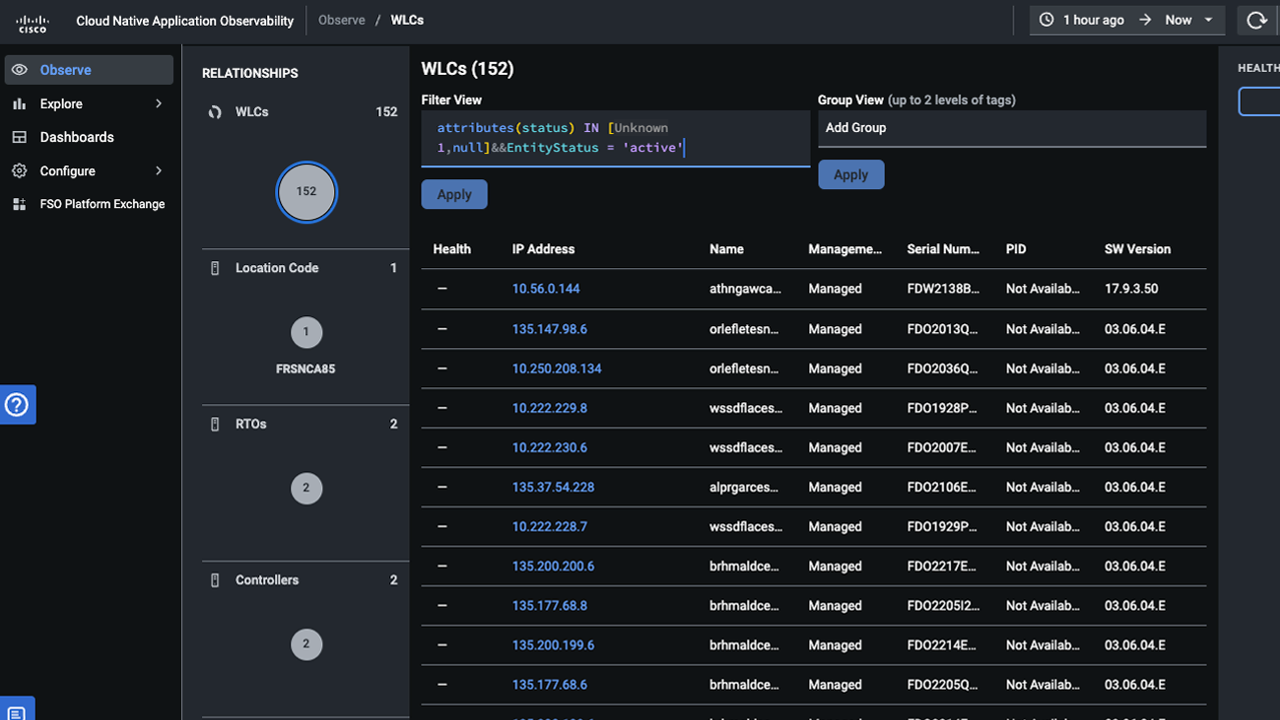Open FSO Platform Exchange icon
The height and width of the screenshot is (720, 1280).
20,204
